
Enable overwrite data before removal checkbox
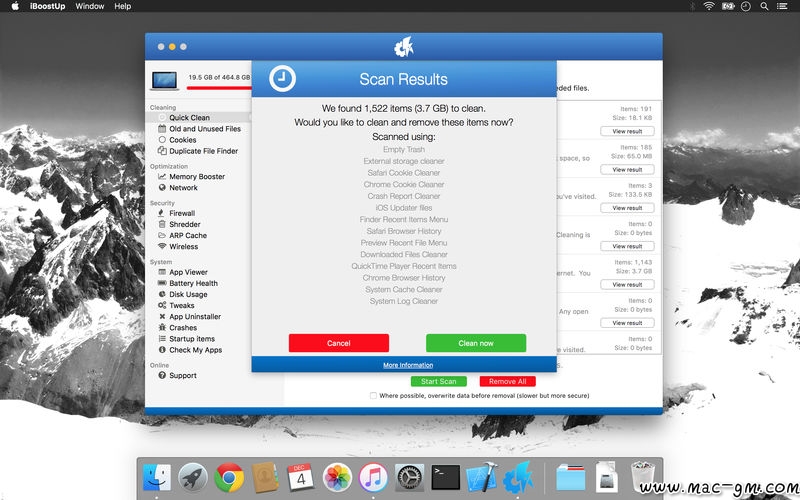pyautogui.click(x=373, y=395)
